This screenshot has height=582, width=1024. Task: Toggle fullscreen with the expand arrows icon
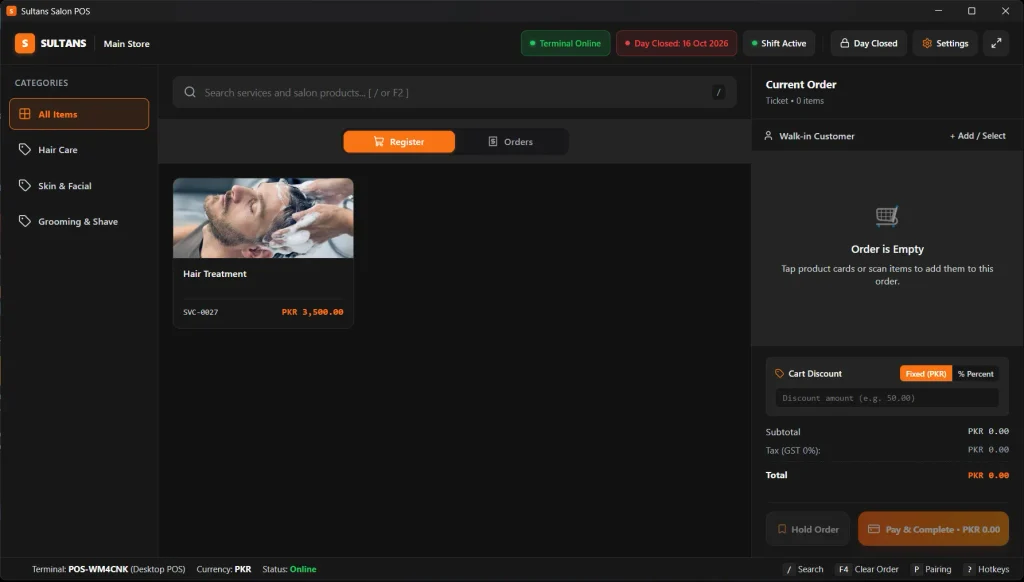[996, 43]
